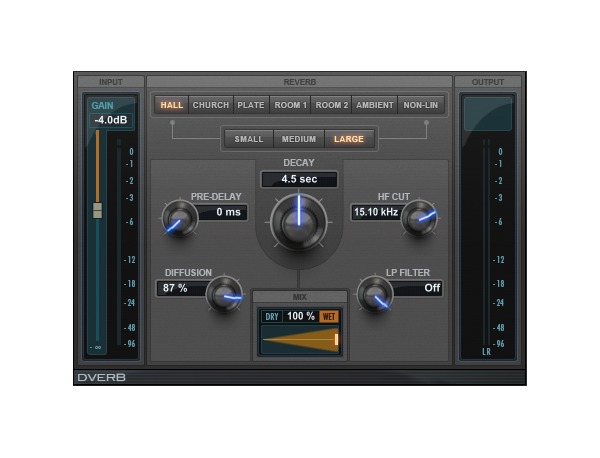600x458 pixels.
Task: Click the DVERB plugin name label
Action: (101, 378)
